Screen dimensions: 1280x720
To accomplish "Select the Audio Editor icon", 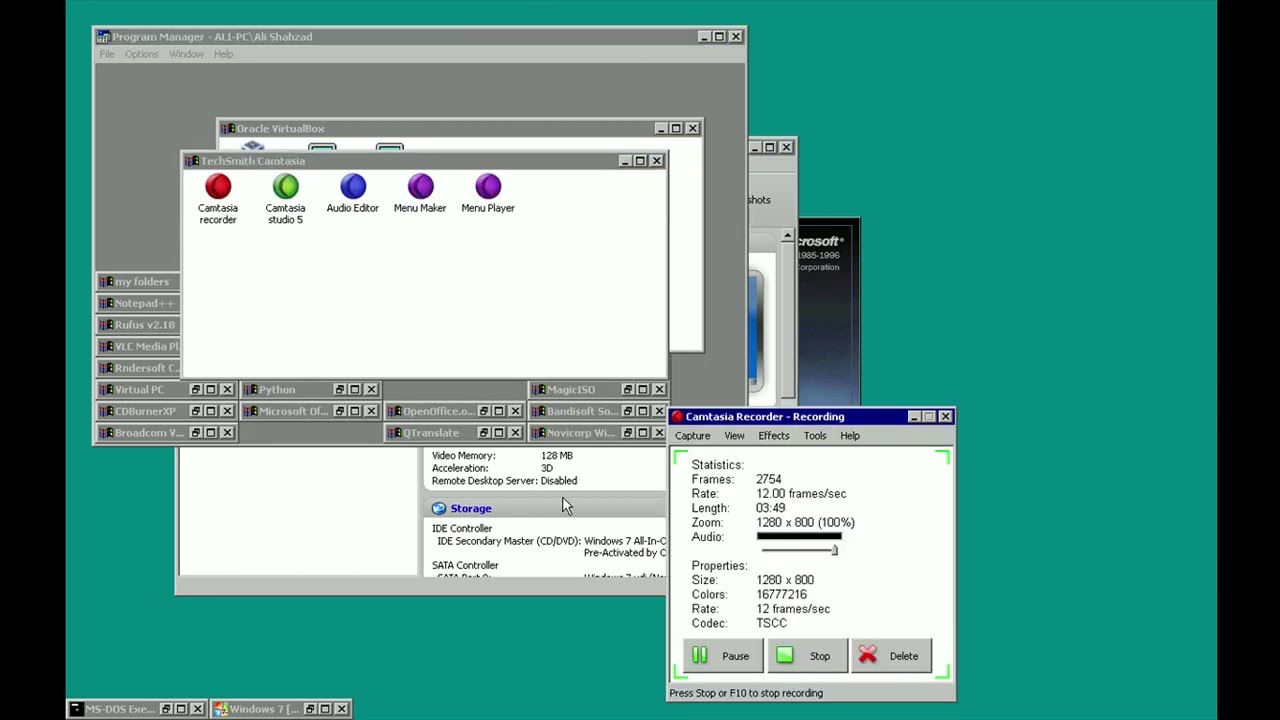I will 353,194.
